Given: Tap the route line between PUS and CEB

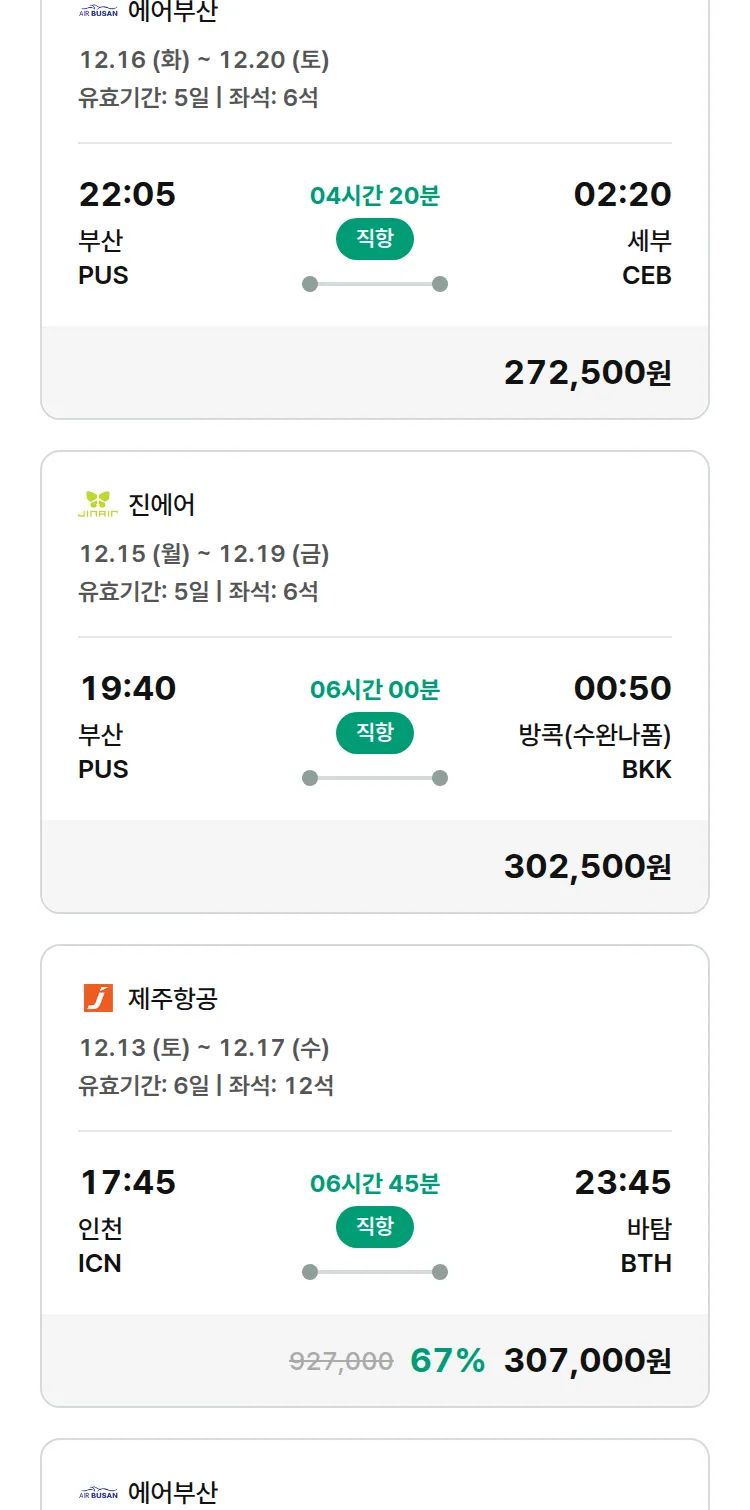Looking at the screenshot, I should (x=374, y=284).
